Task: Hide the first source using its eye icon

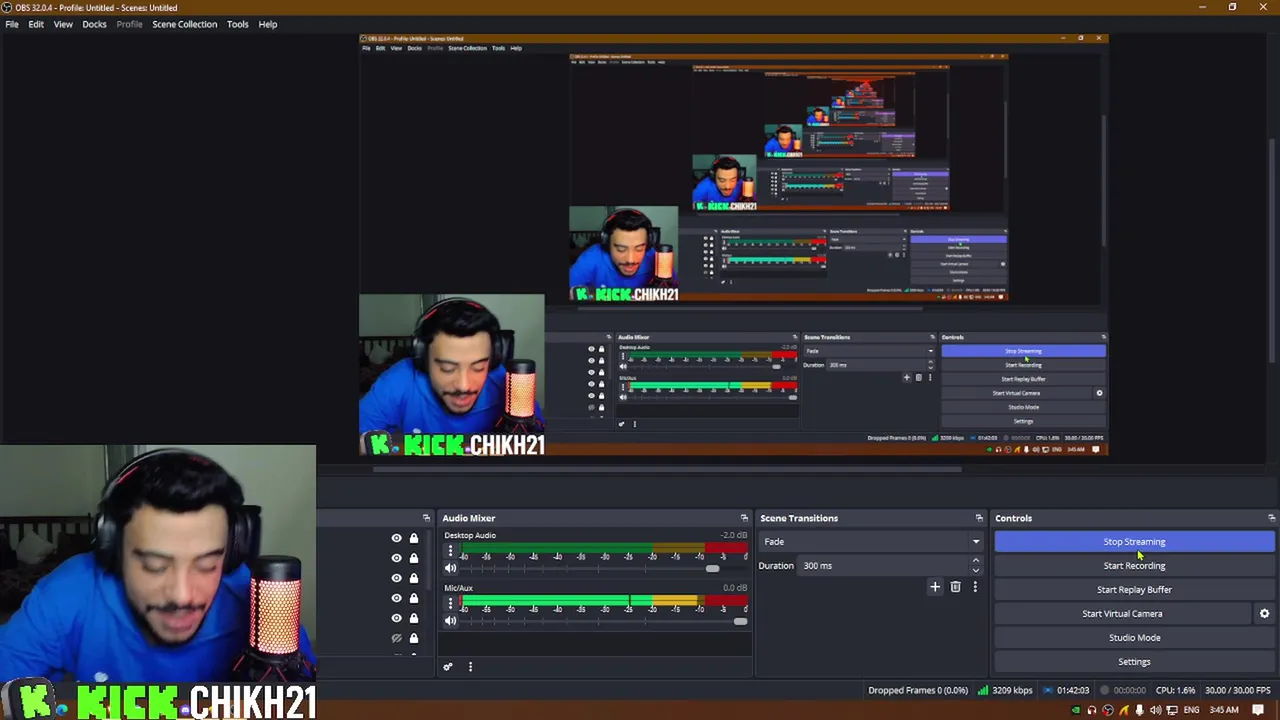Action: 396,538
